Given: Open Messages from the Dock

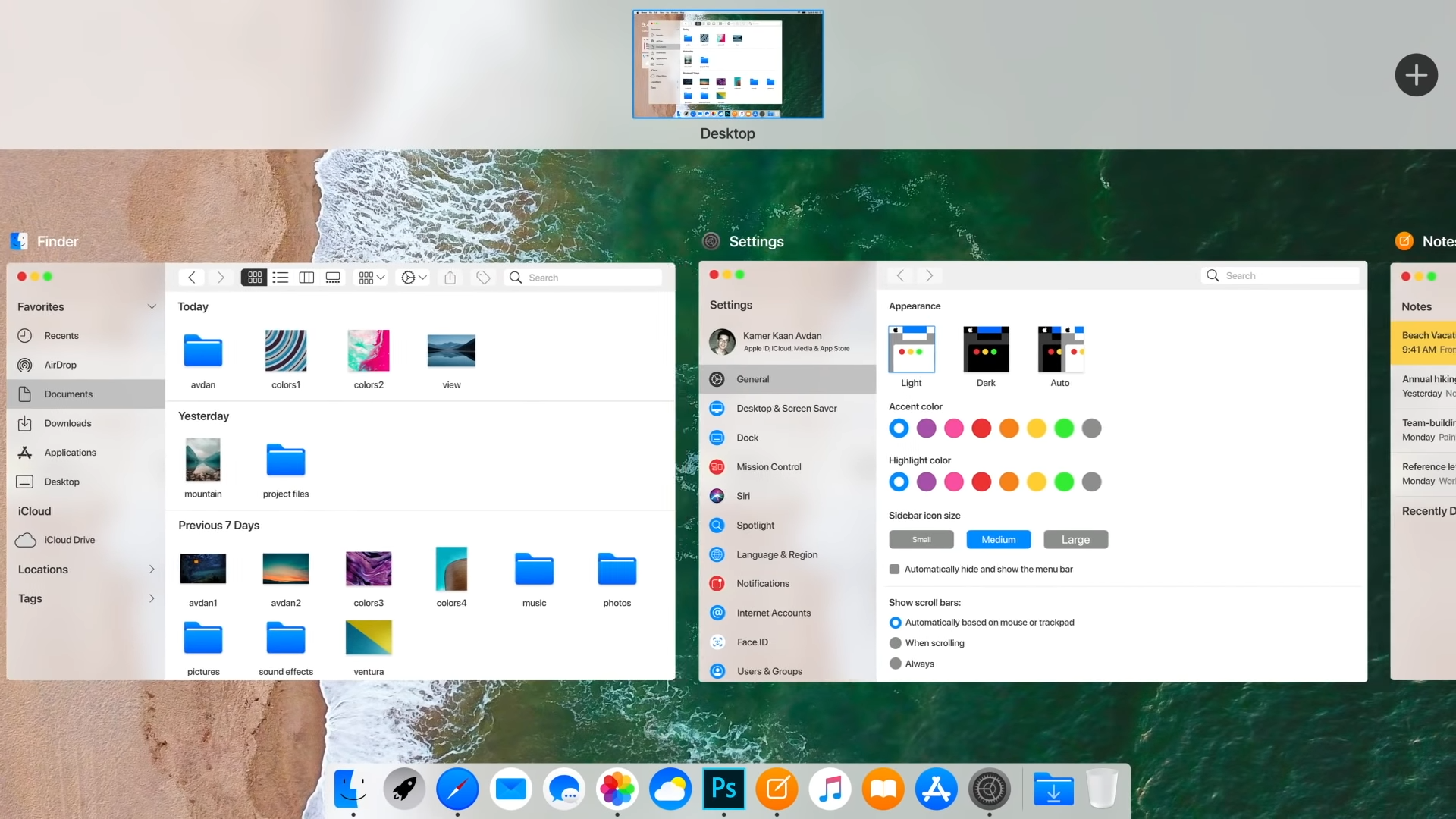Looking at the screenshot, I should 564,789.
